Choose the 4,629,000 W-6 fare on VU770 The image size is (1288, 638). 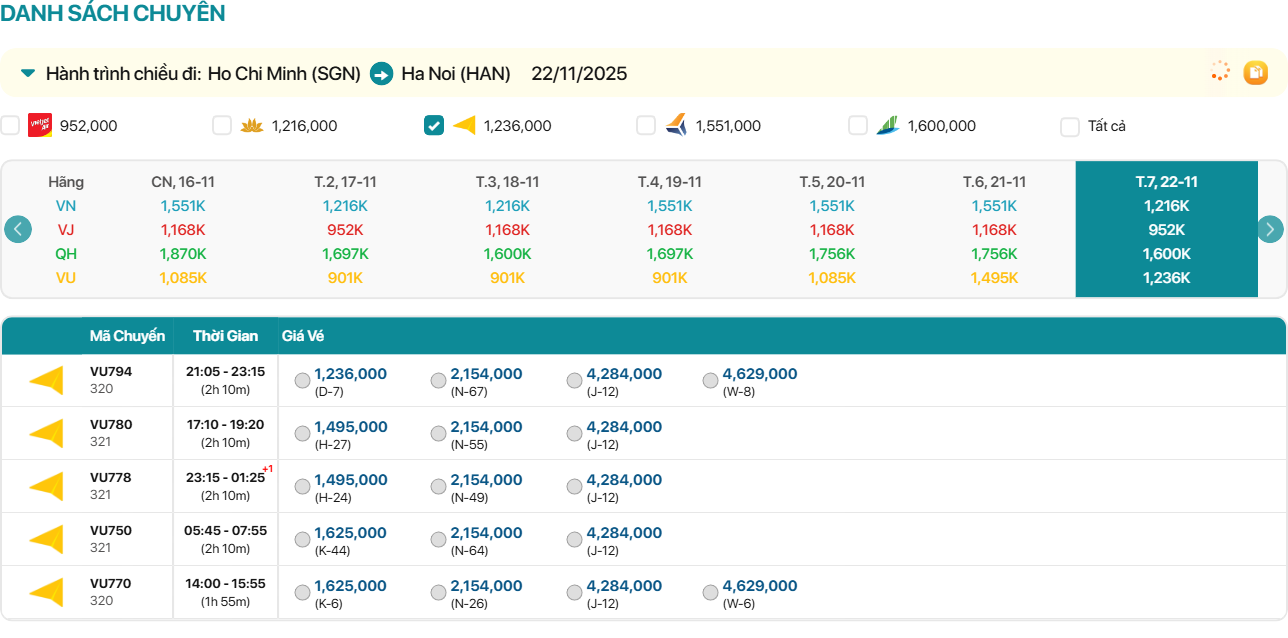click(x=710, y=593)
